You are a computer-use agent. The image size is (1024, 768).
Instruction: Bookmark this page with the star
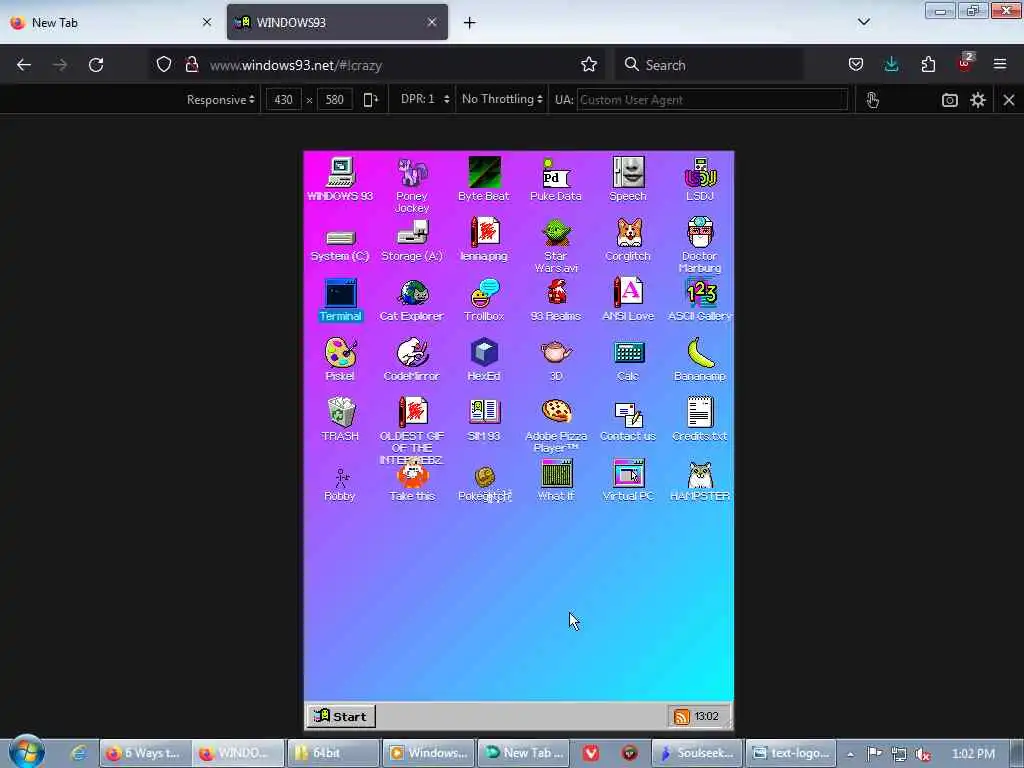[589, 65]
